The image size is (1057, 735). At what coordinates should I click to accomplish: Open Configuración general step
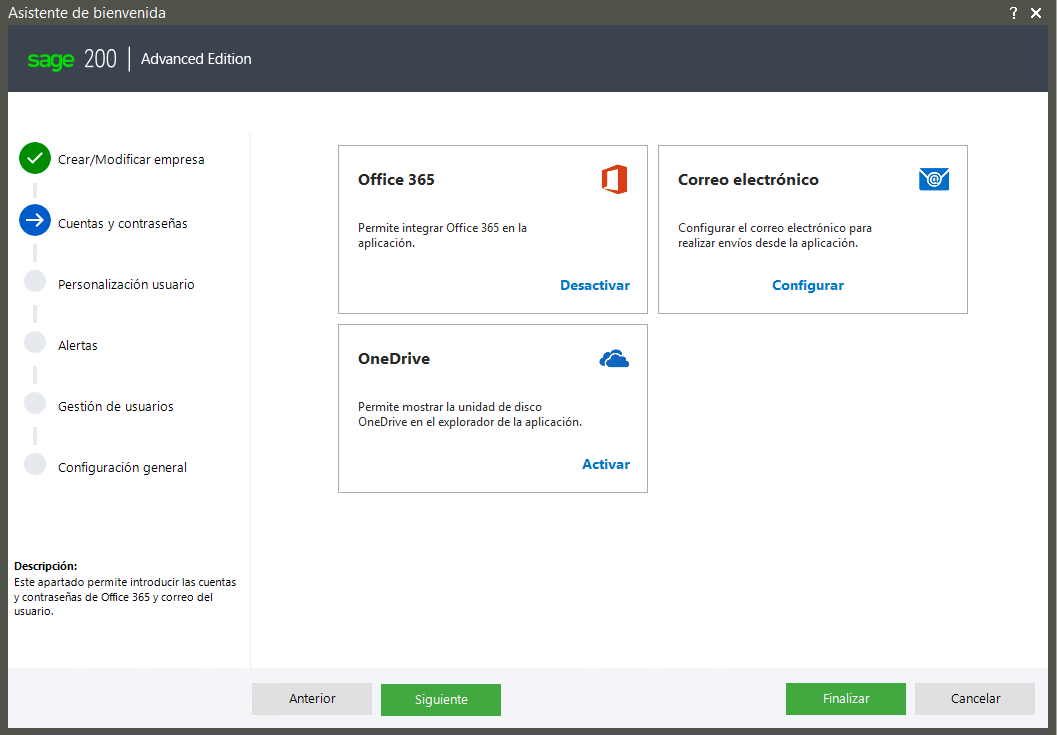pos(122,467)
